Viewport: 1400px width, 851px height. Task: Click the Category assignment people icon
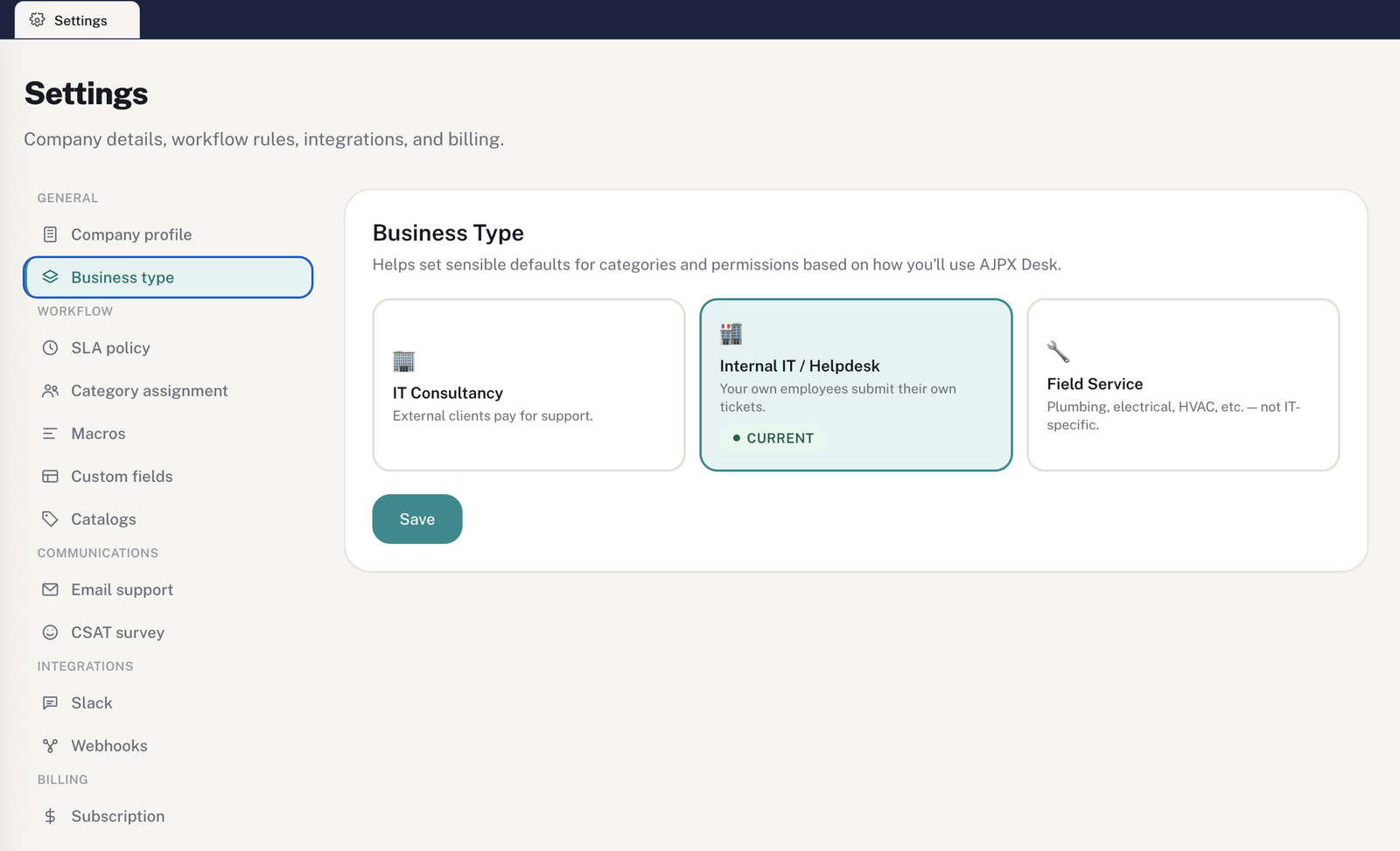(x=50, y=391)
